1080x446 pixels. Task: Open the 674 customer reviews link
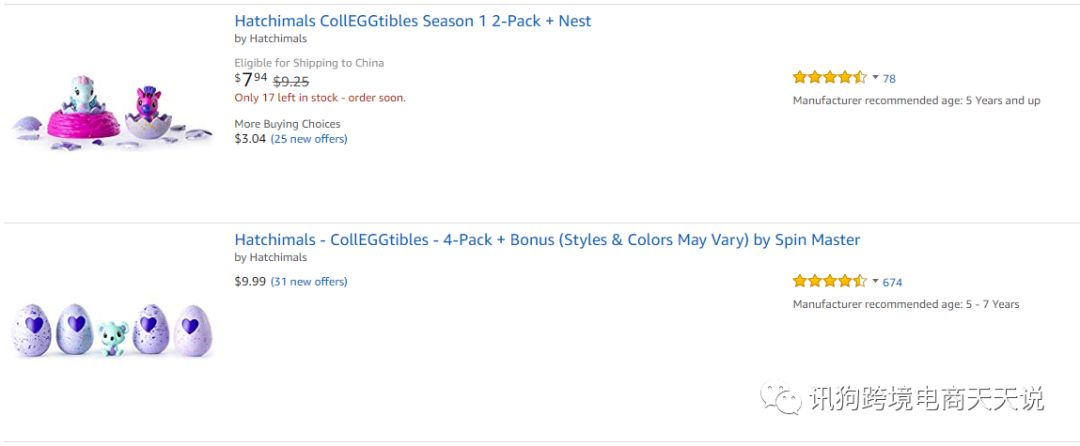(892, 282)
